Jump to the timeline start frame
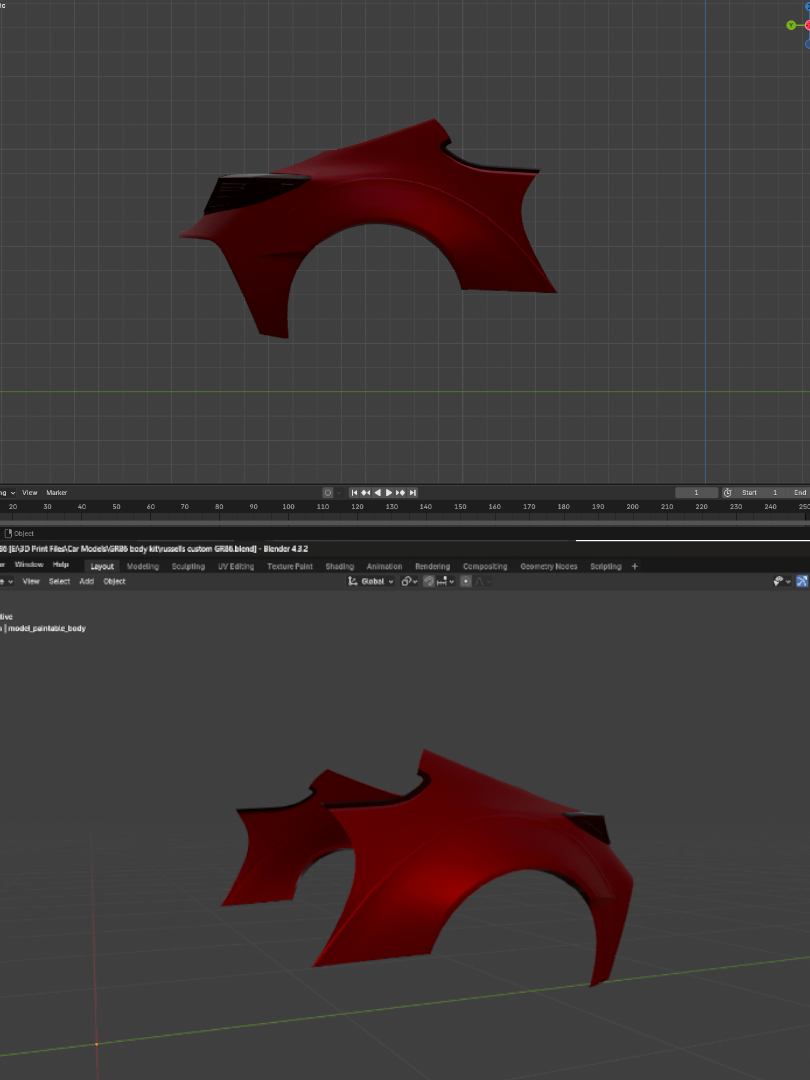 click(354, 493)
